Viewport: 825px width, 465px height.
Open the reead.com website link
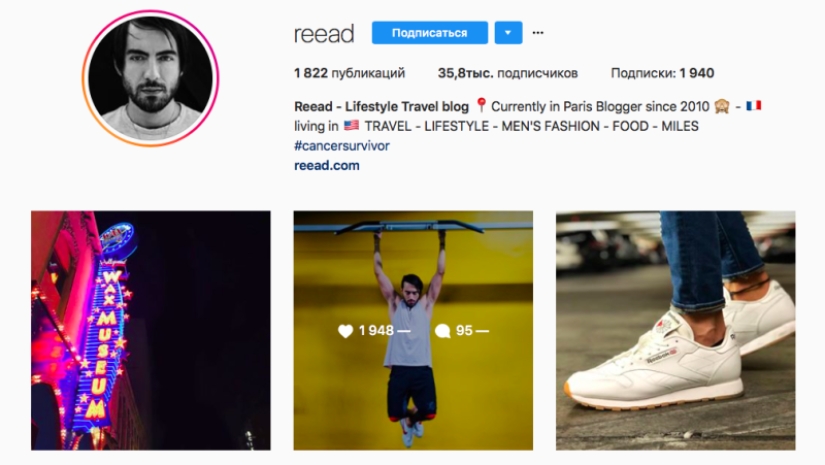(x=327, y=165)
